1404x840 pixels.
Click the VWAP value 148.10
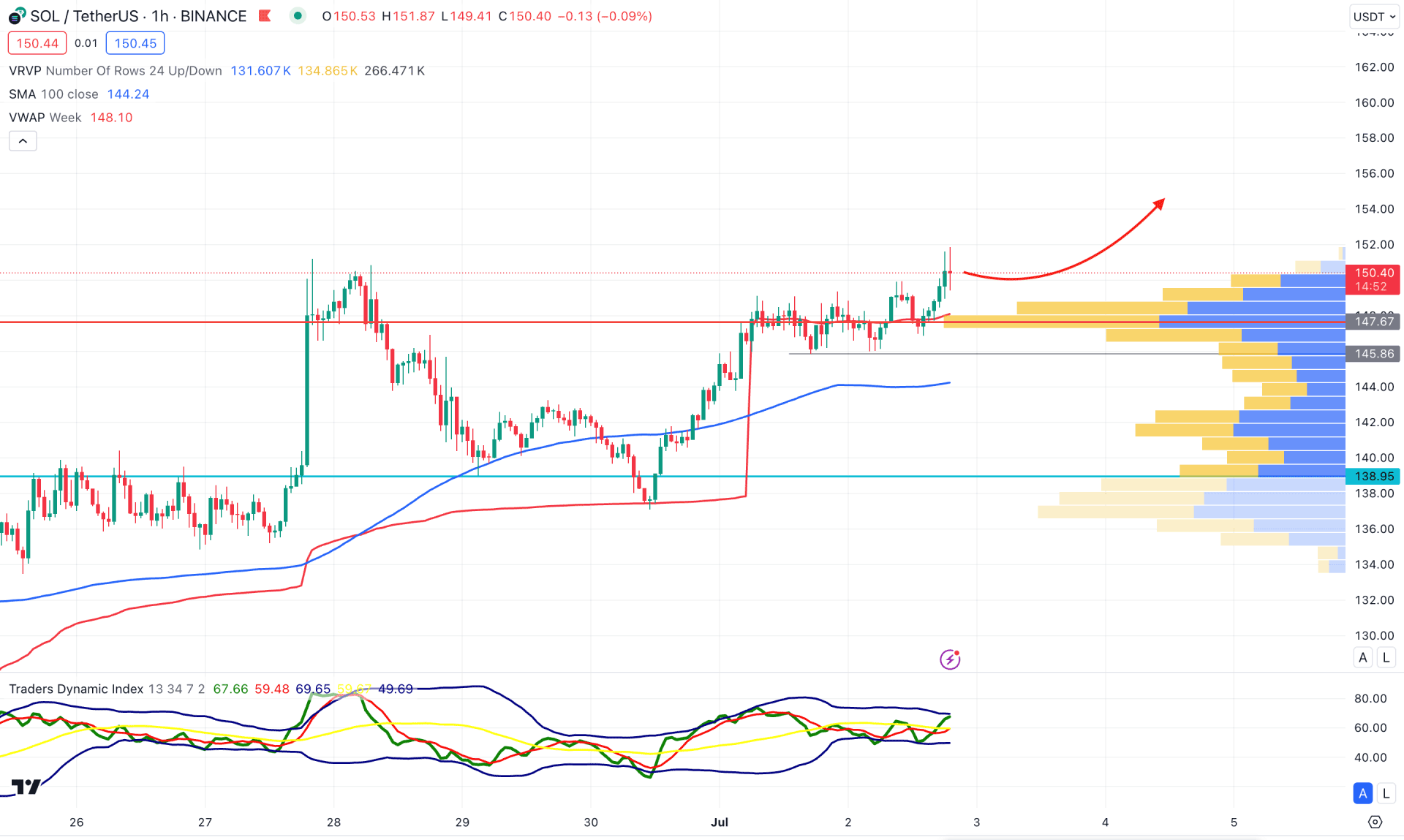(111, 118)
